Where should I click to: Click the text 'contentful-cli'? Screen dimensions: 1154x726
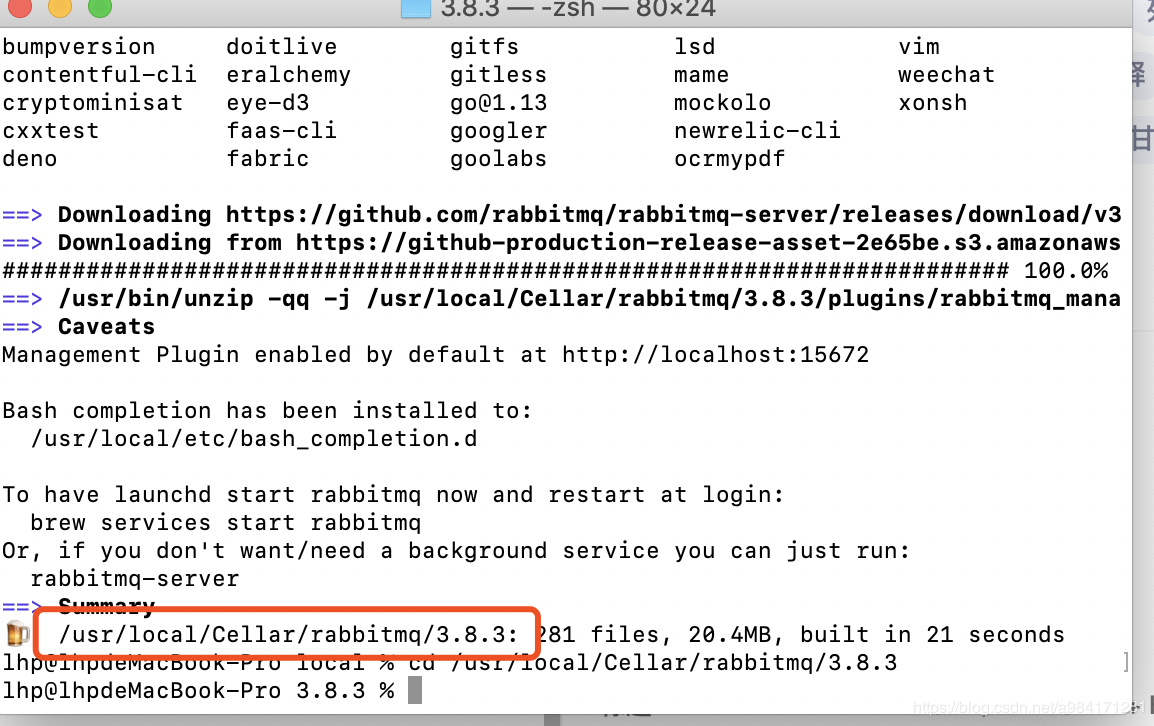[x=99, y=75]
